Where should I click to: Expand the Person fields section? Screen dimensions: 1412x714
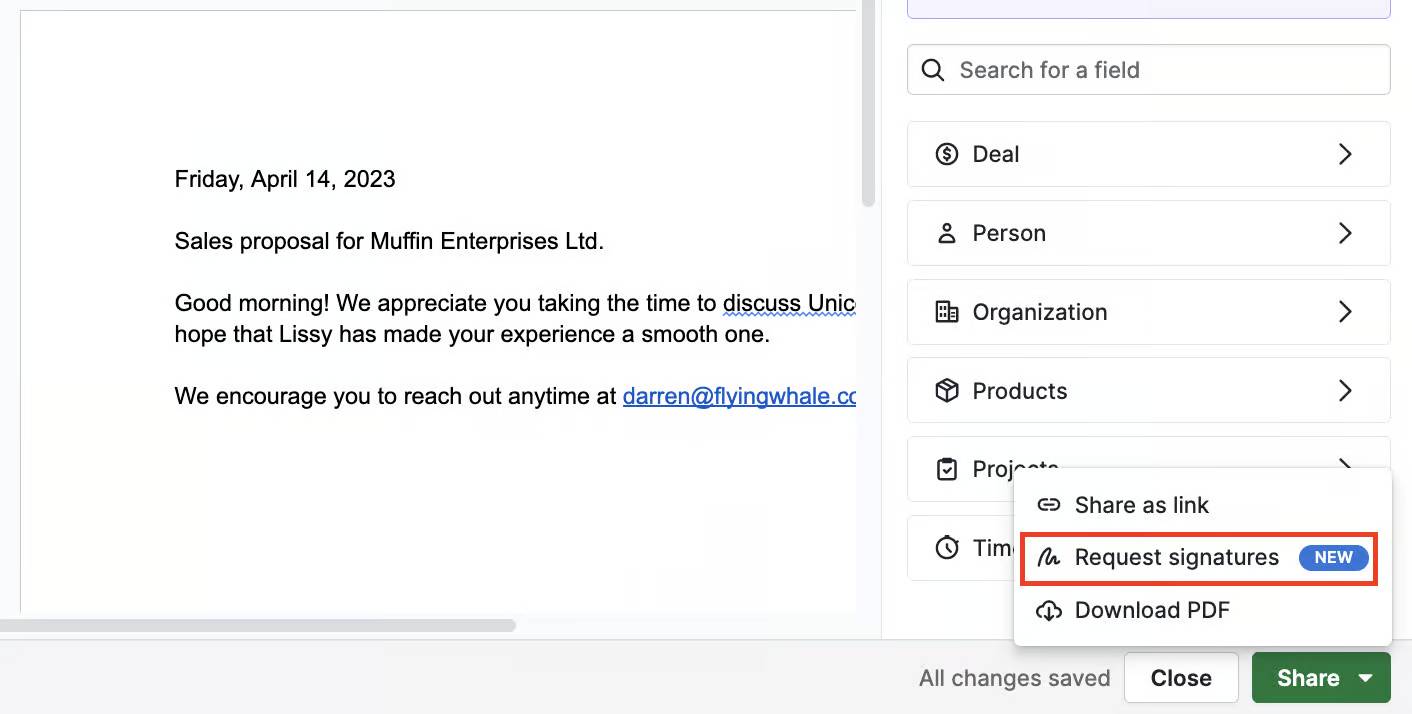tap(1345, 232)
